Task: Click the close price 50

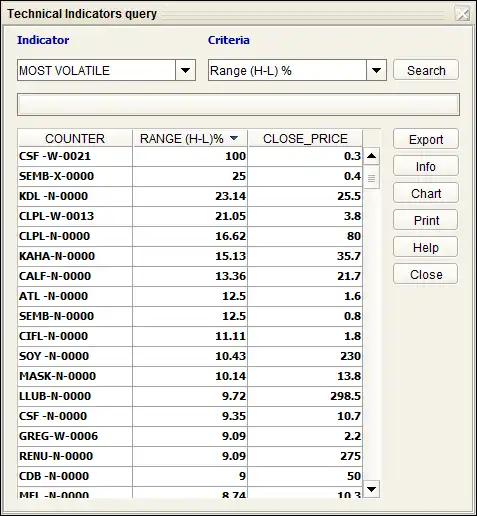Action: point(354,476)
